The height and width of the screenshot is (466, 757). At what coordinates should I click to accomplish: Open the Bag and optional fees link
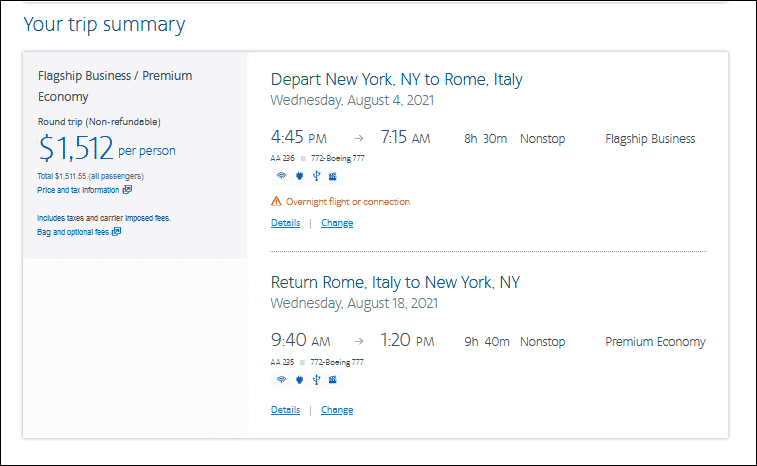73,232
